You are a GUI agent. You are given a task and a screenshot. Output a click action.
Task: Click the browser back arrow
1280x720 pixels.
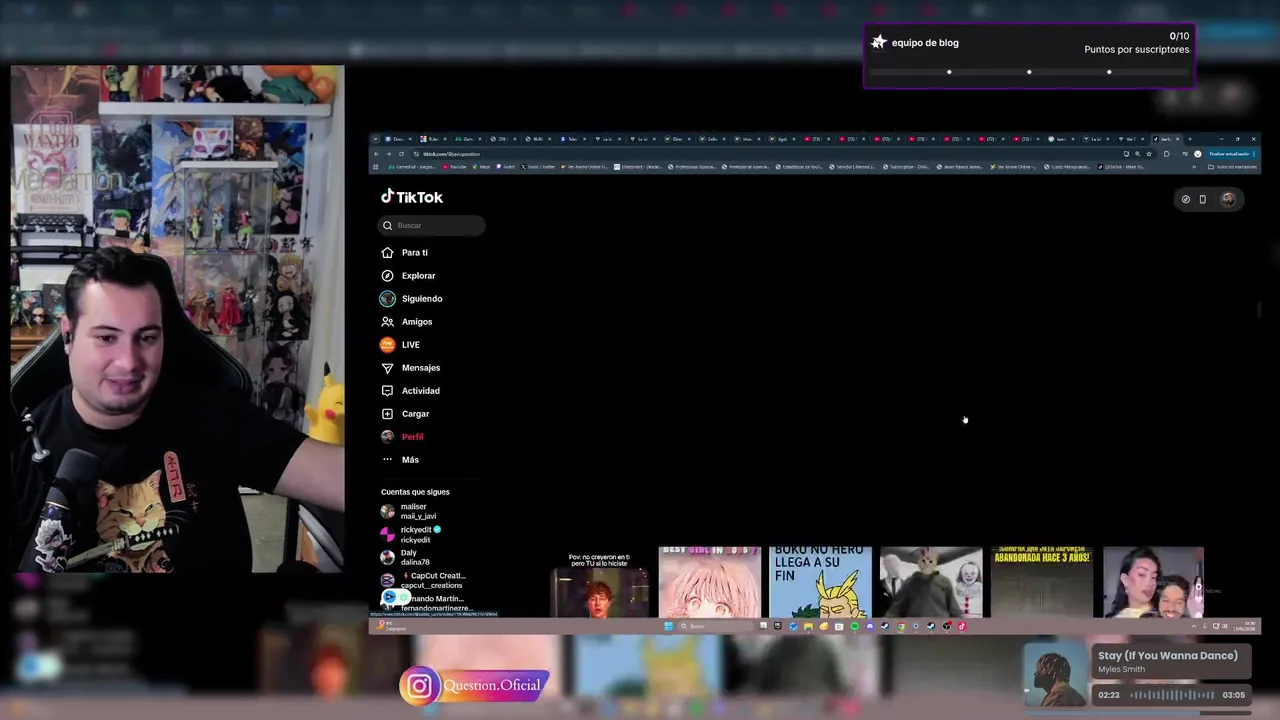click(x=376, y=154)
